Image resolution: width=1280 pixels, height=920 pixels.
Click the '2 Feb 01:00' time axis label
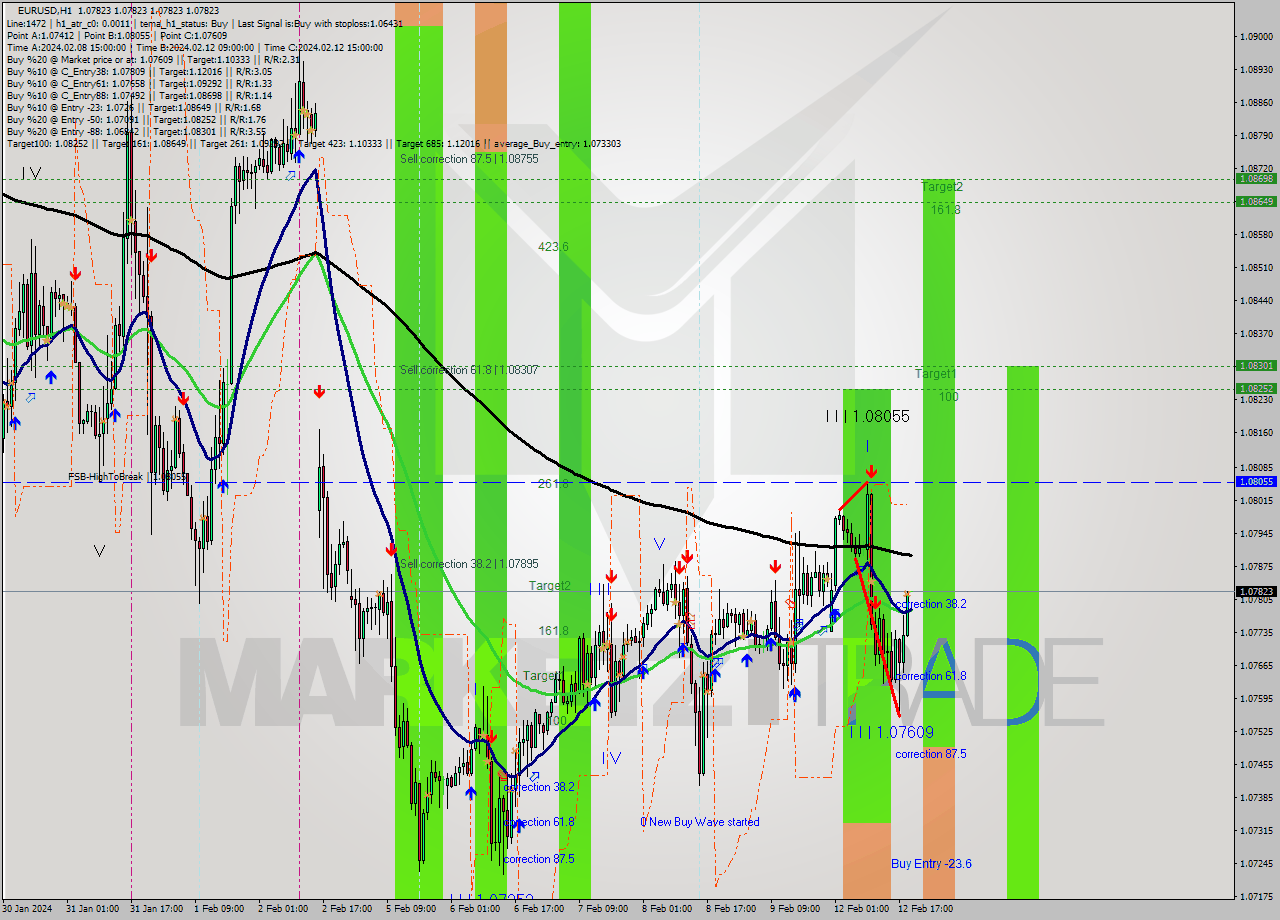pos(283,909)
